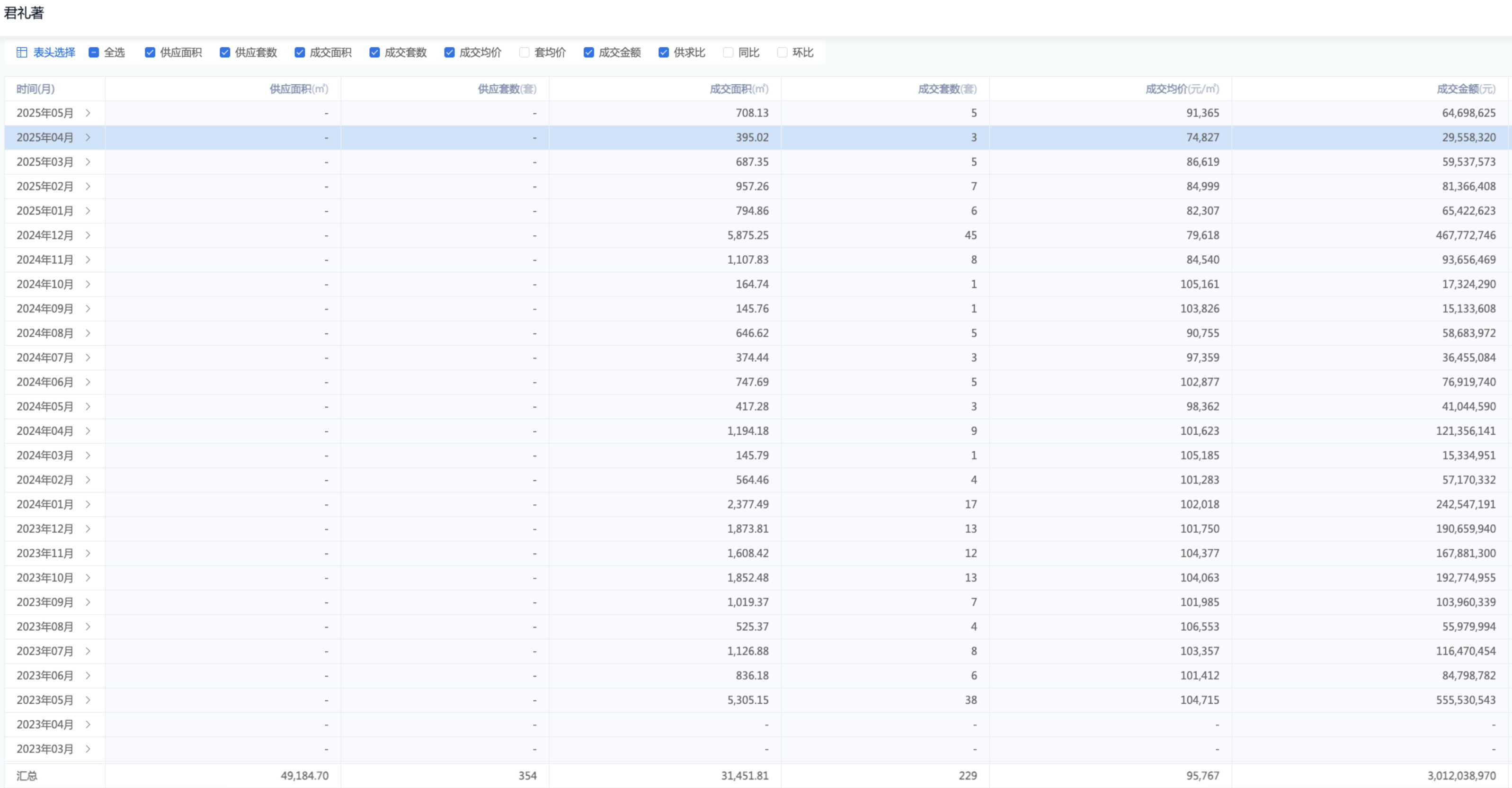Expand the 2024年01月 row chevron
Image resolution: width=1512 pixels, height=788 pixels.
click(x=88, y=504)
